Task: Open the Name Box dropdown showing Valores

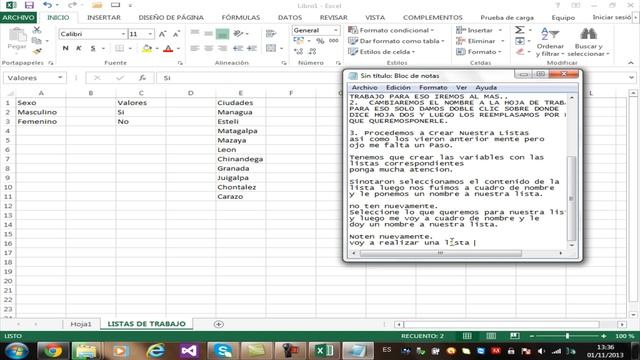Action: [x=60, y=78]
